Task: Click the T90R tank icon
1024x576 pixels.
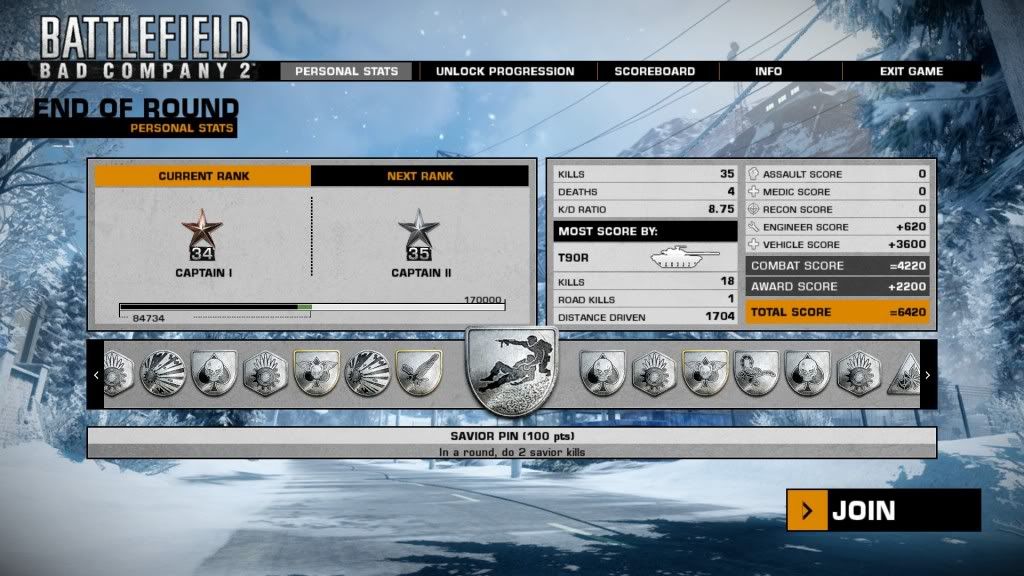Action: pos(677,259)
